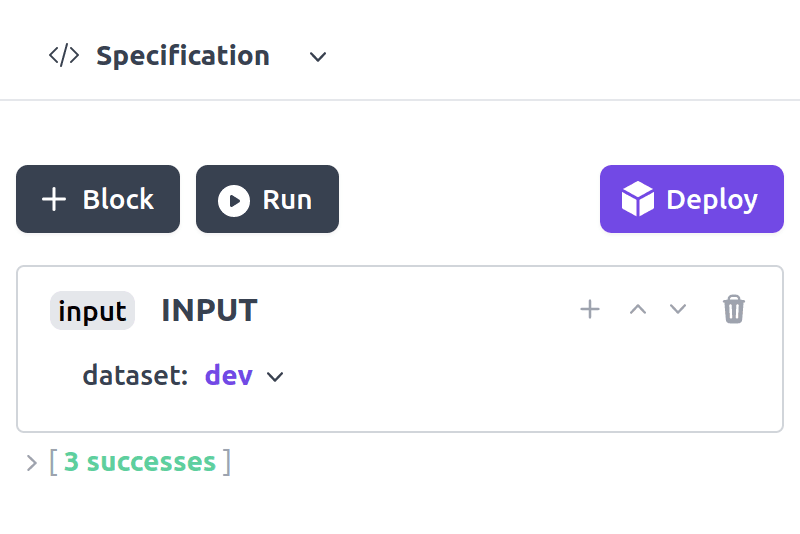Click the plus icon on the Block button
Screen dimensions: 800x534
(x=54, y=200)
